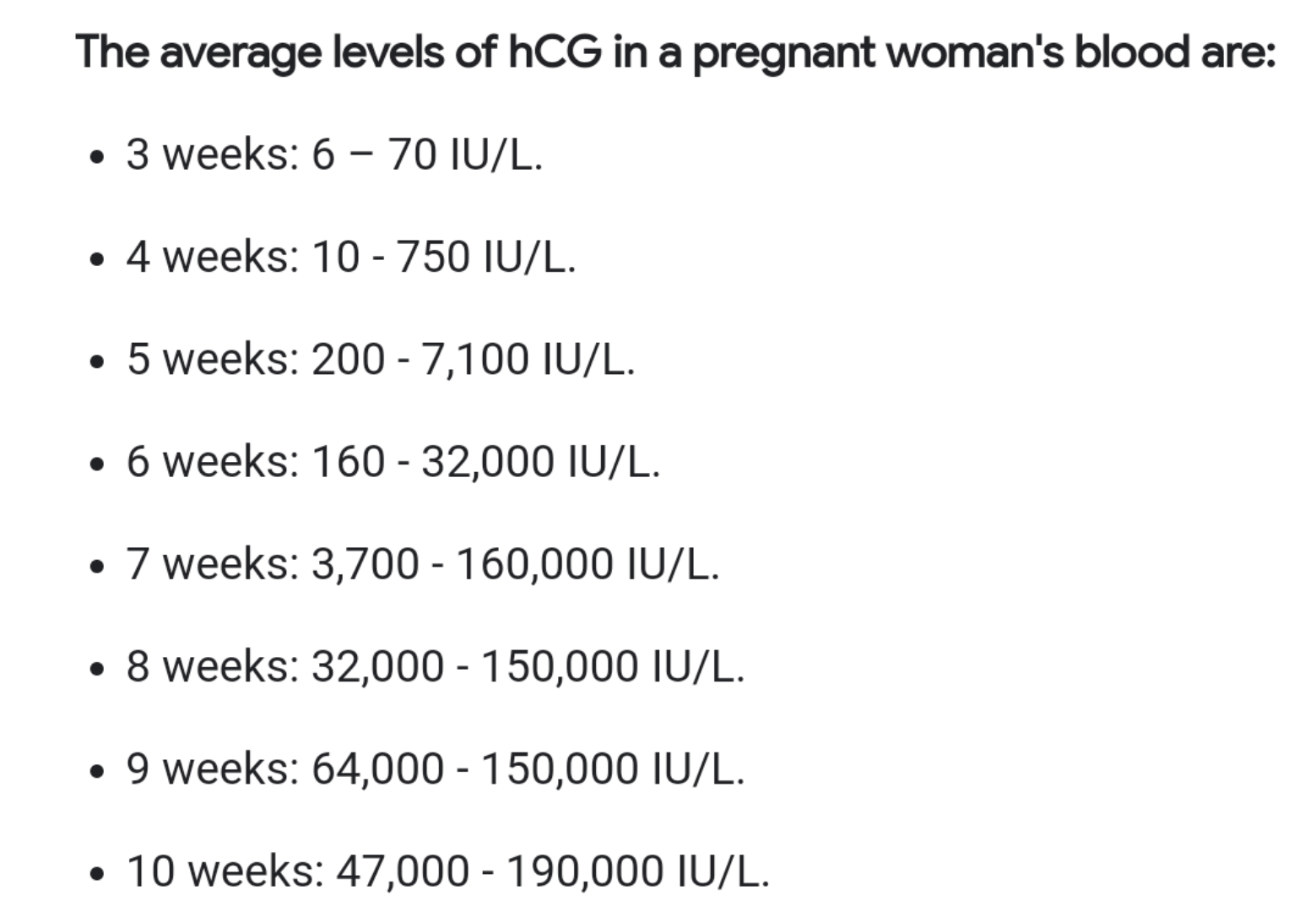1316x912 pixels.
Task: Click the bullet point before "10 weeks"
Action: coord(99,874)
